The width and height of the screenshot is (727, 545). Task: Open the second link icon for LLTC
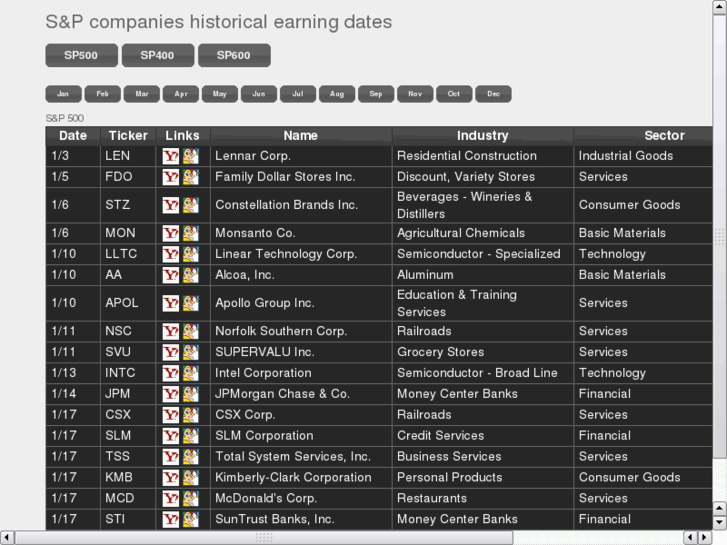coord(191,254)
